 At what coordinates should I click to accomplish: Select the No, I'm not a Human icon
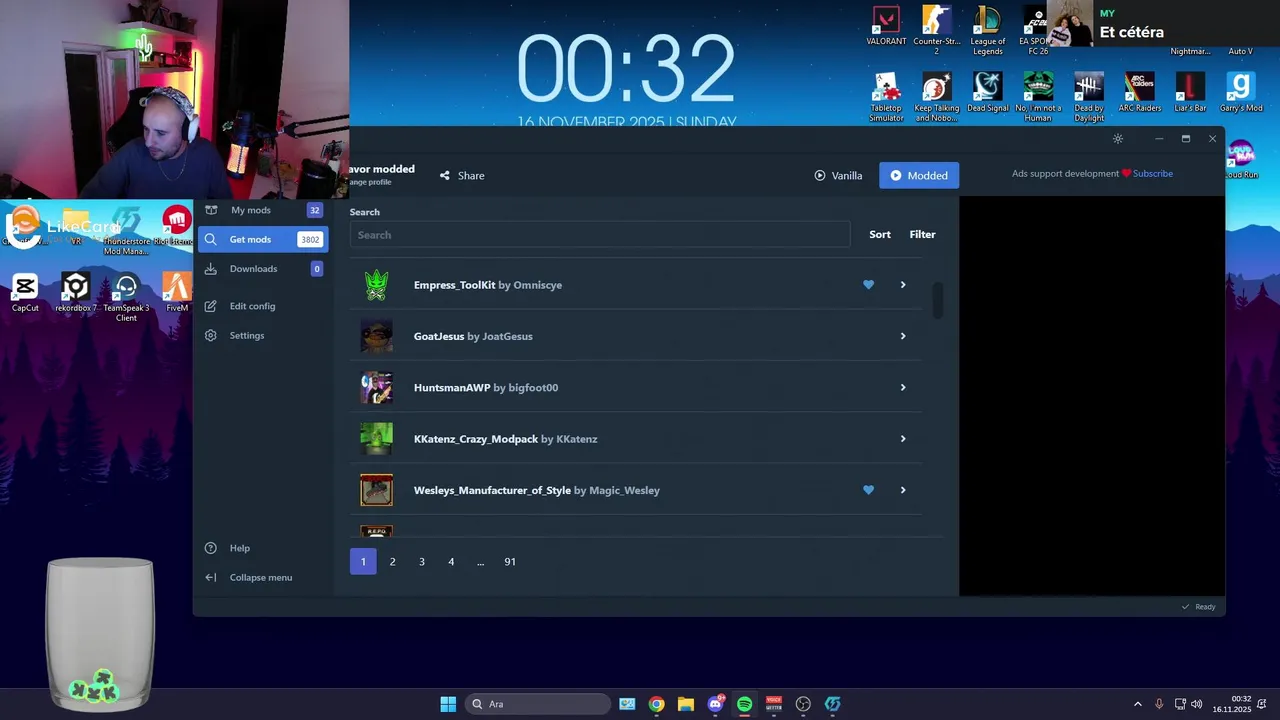1038,97
